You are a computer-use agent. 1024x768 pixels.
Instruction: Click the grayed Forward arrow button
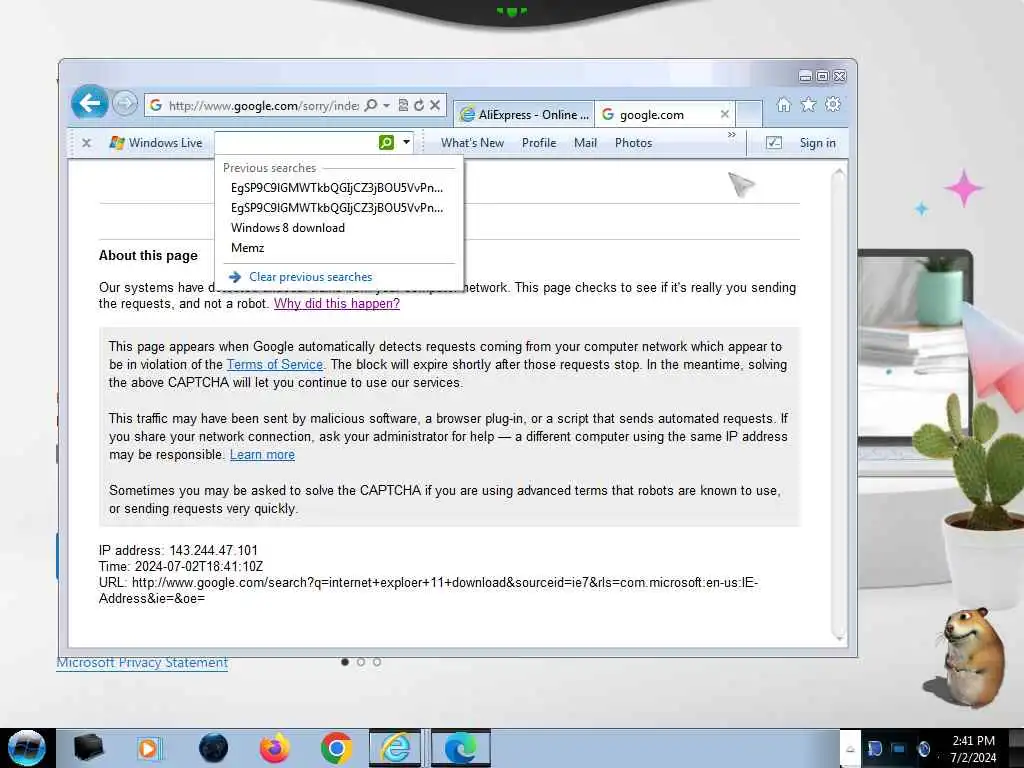(x=125, y=103)
